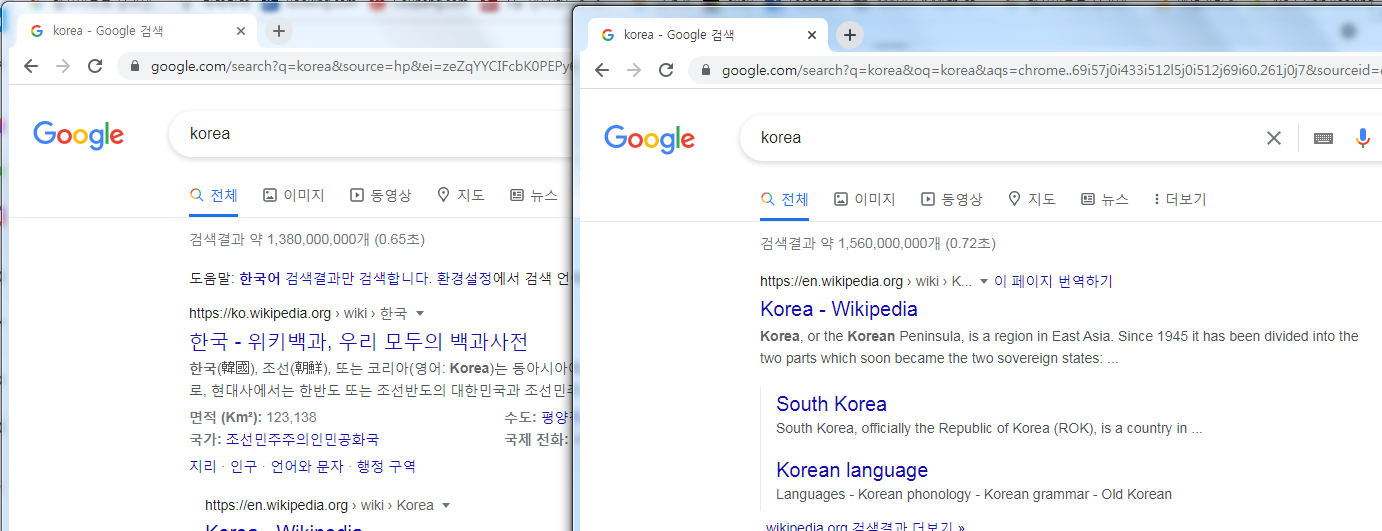Go forward in the left Chrome window
1382x531 pixels.
pos(63,66)
